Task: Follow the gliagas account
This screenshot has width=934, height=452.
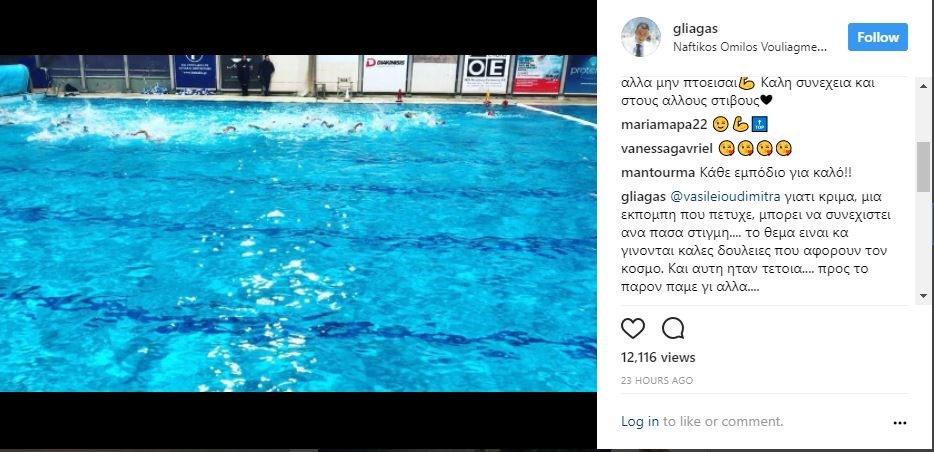Action: [x=877, y=37]
